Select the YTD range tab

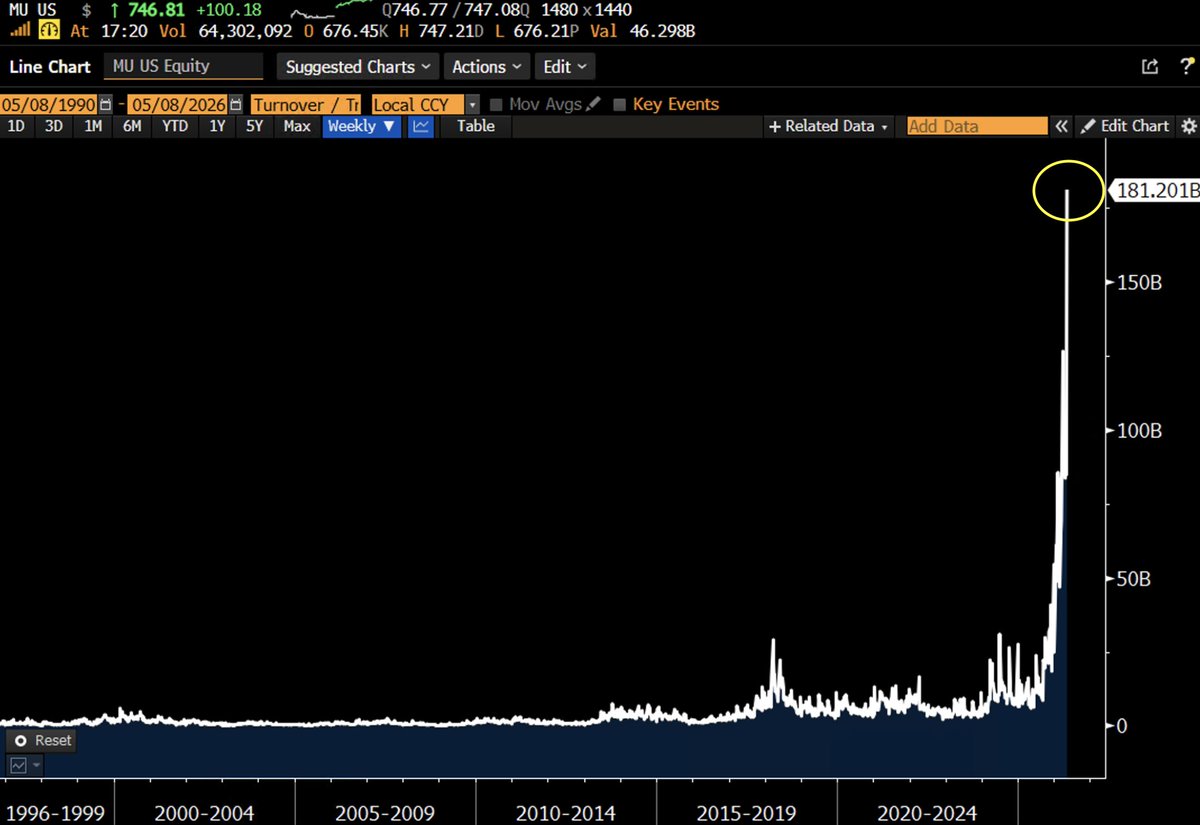coord(174,126)
